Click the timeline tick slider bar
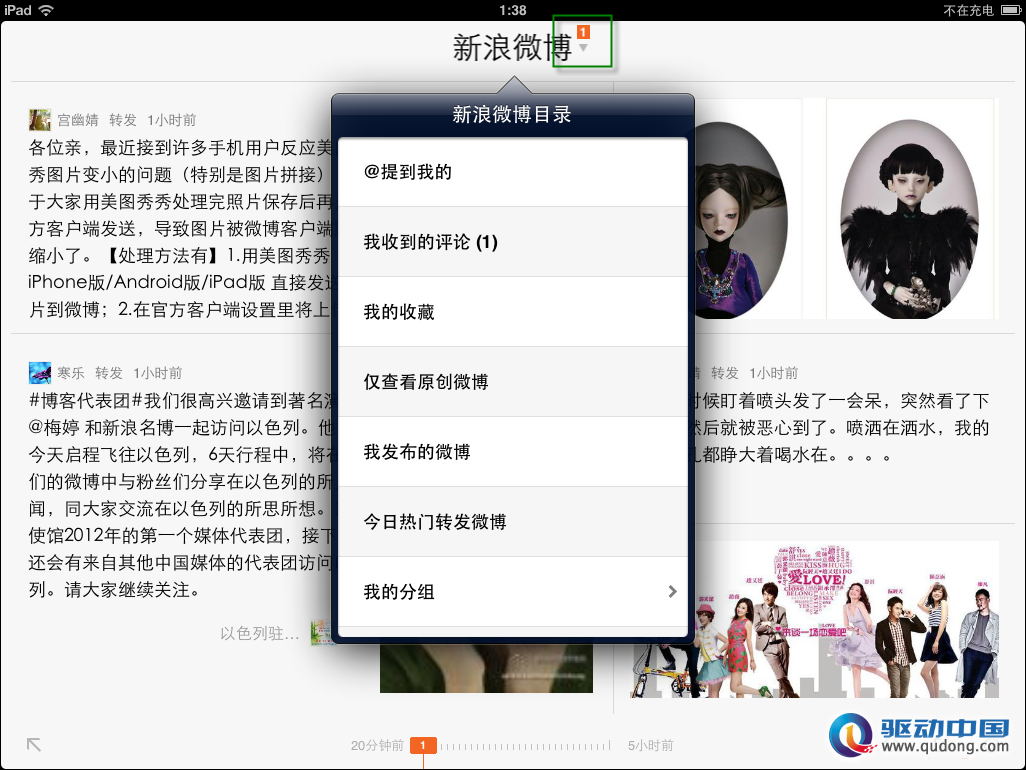 pyautogui.click(x=525, y=746)
